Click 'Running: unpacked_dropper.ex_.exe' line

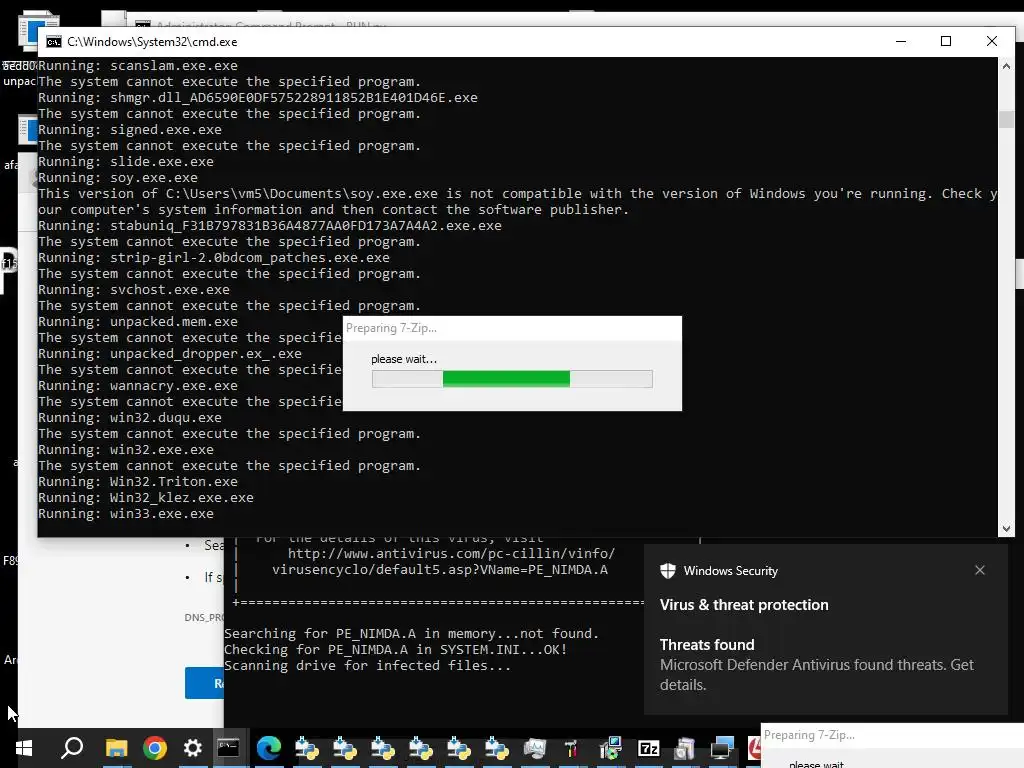170,353
